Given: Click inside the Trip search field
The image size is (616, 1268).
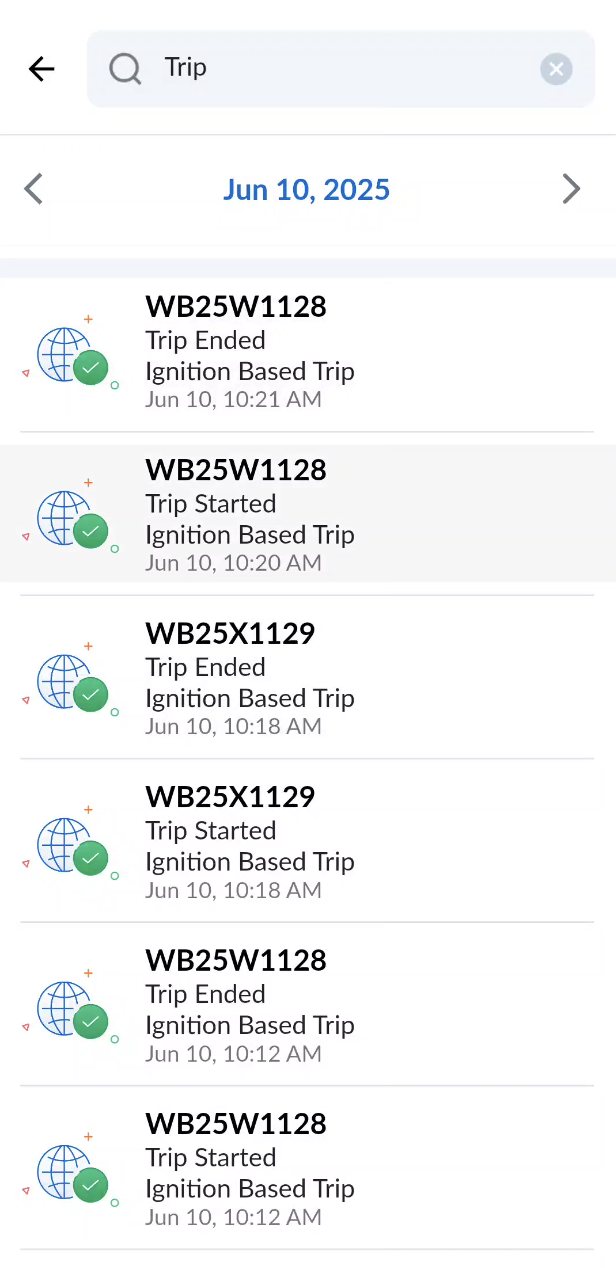Looking at the screenshot, I should coord(340,69).
